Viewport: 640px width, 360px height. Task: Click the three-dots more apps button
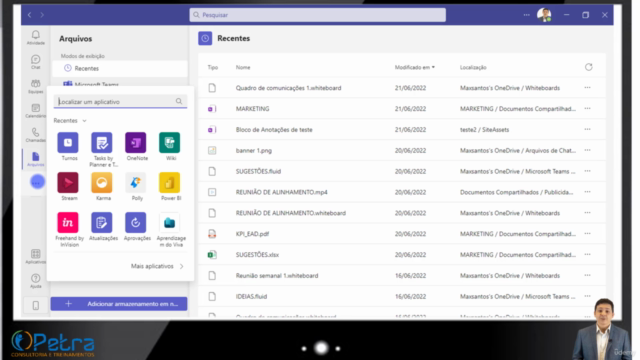coord(37,182)
